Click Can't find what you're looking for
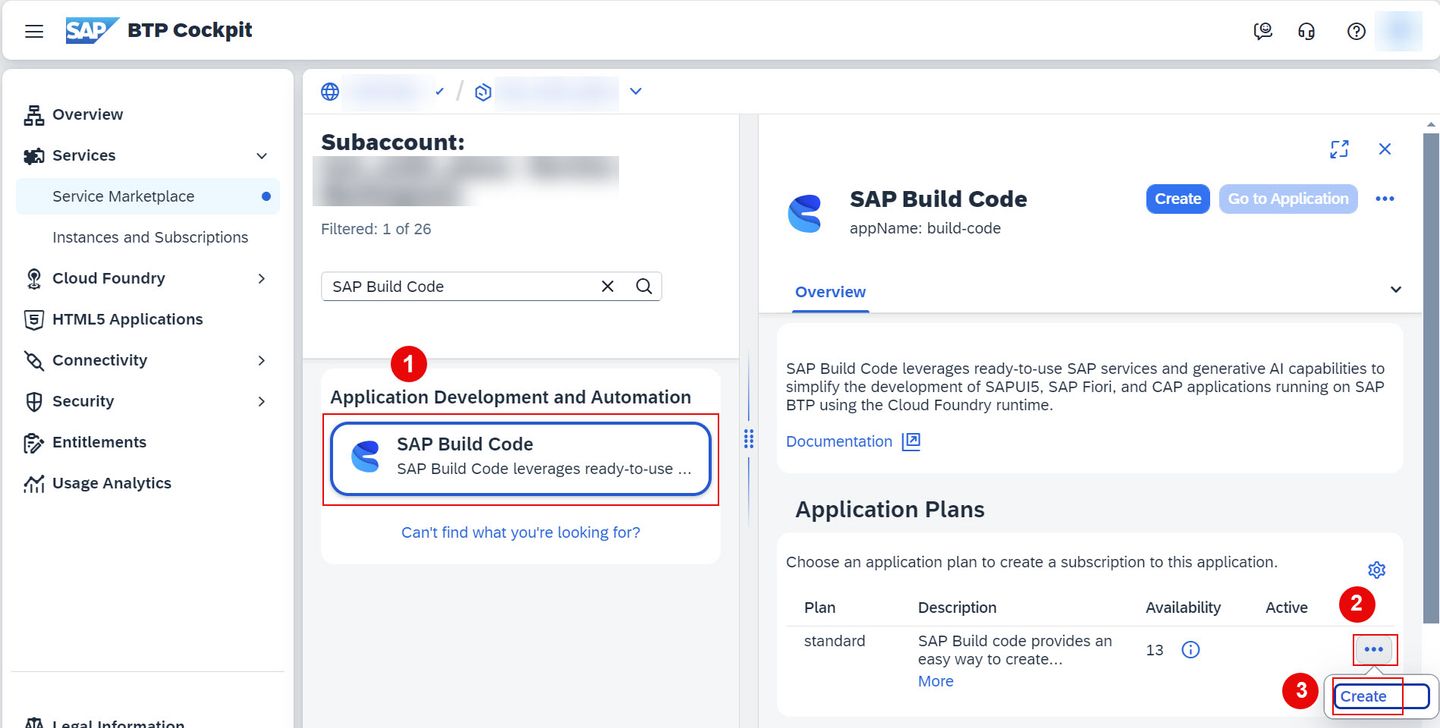 [x=520, y=532]
